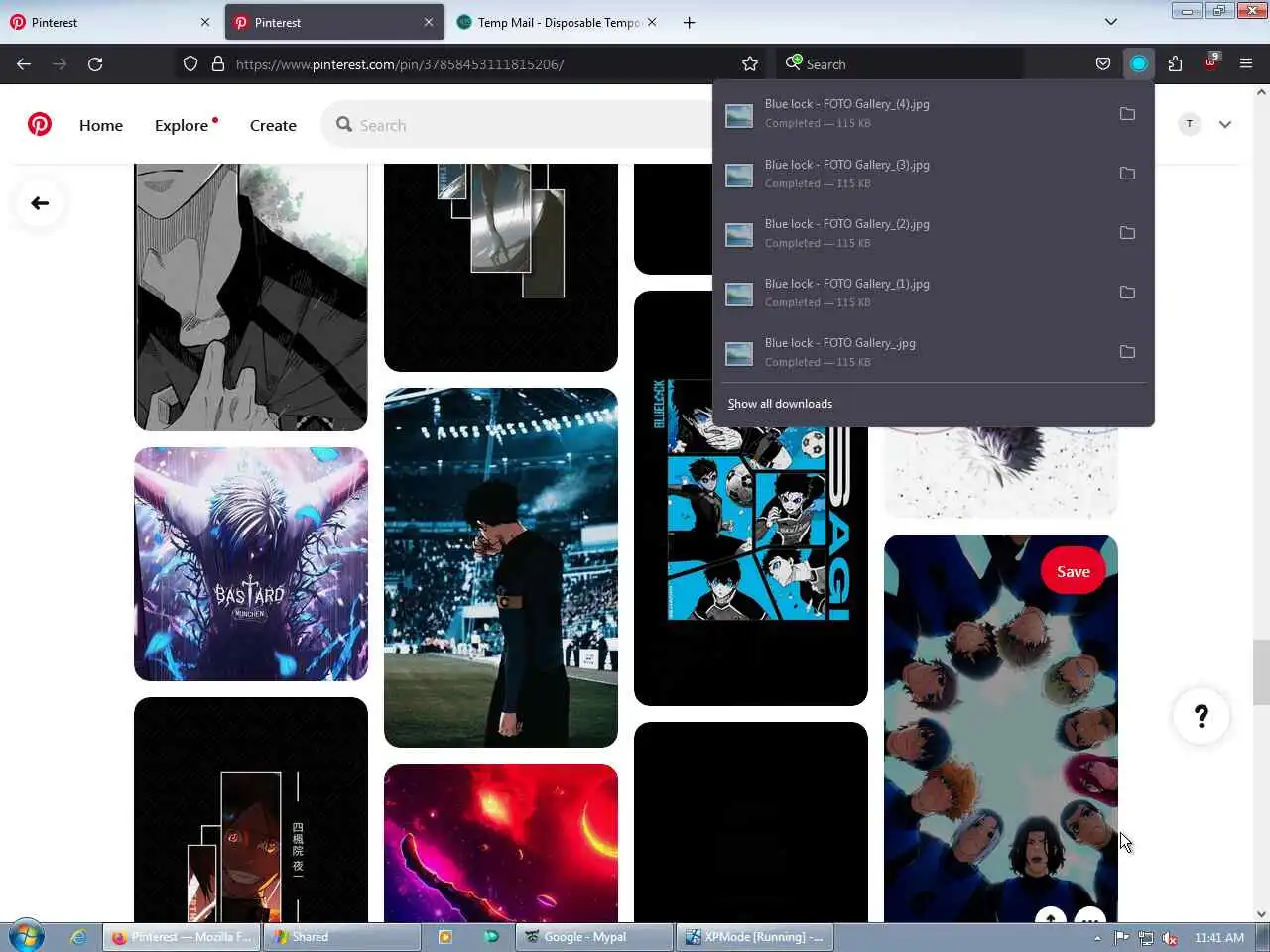Open folder for FOTO Gallery_.jpg download
Image resolution: width=1270 pixels, height=952 pixels.
[1127, 351]
